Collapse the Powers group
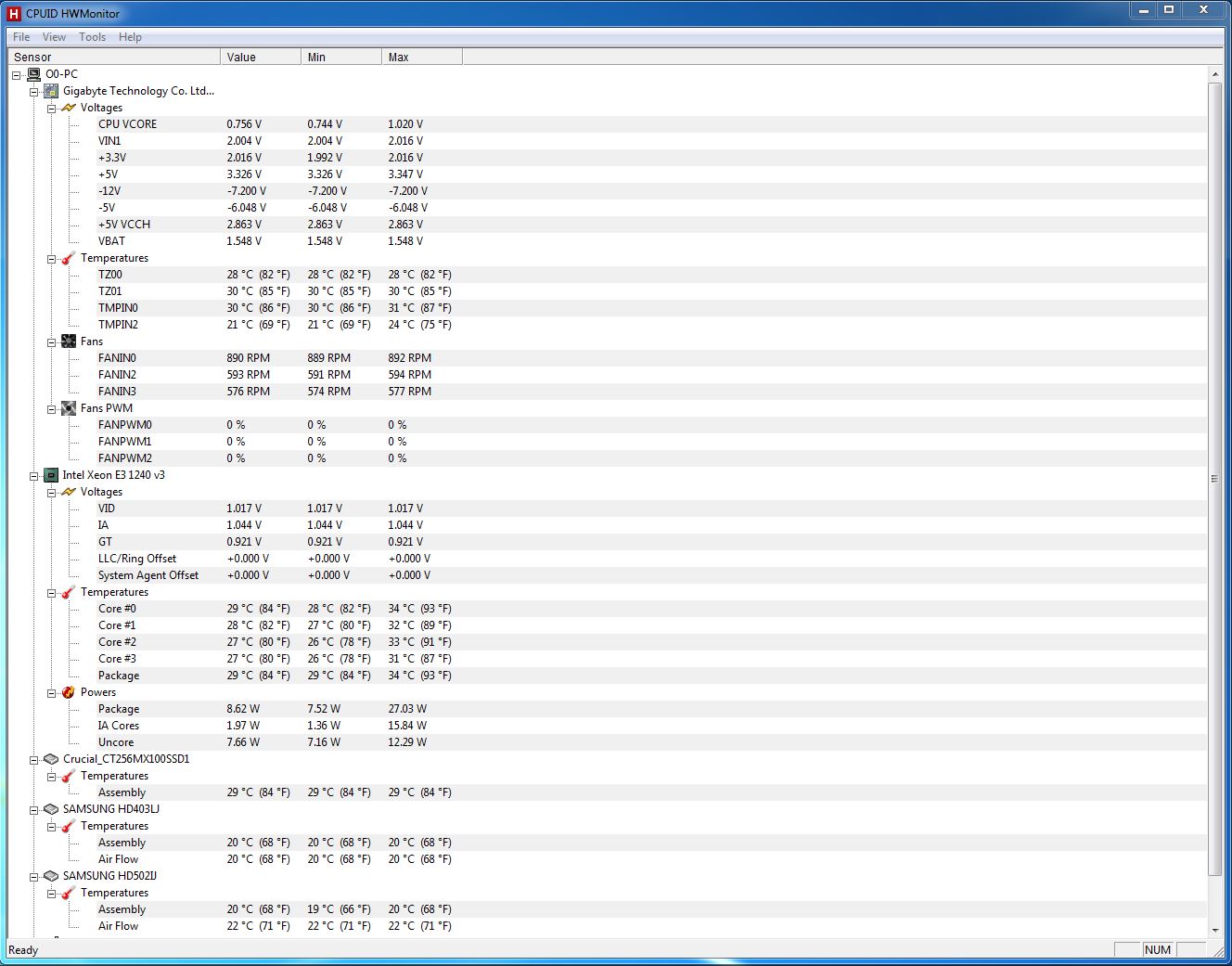Viewport: 1232px width, 966px height. pyautogui.click(x=52, y=693)
